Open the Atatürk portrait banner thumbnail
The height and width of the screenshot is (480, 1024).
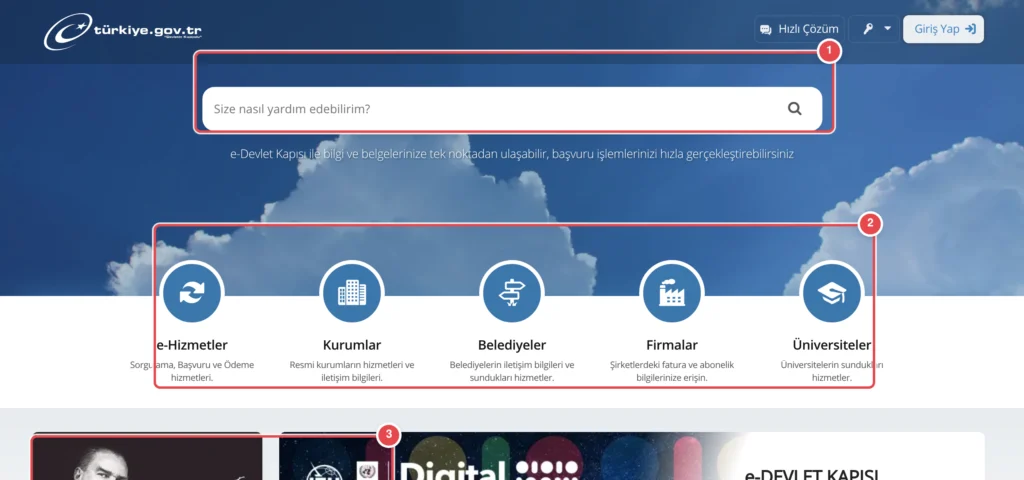(148, 458)
